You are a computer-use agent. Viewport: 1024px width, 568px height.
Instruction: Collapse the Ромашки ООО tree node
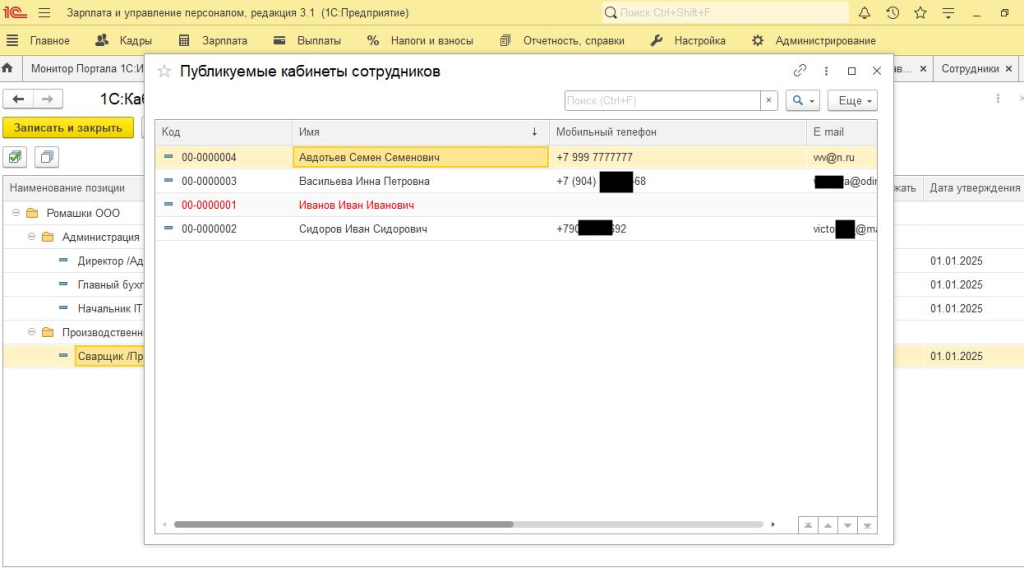pos(16,213)
